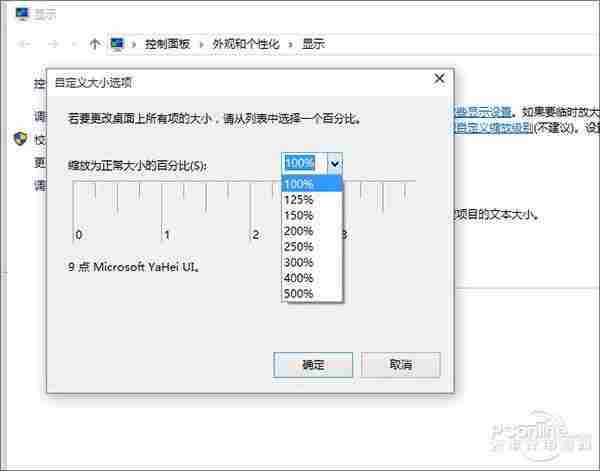The image size is (600, 471).
Task: Collapse the percentage dropdown arrow
Action: [x=335, y=163]
